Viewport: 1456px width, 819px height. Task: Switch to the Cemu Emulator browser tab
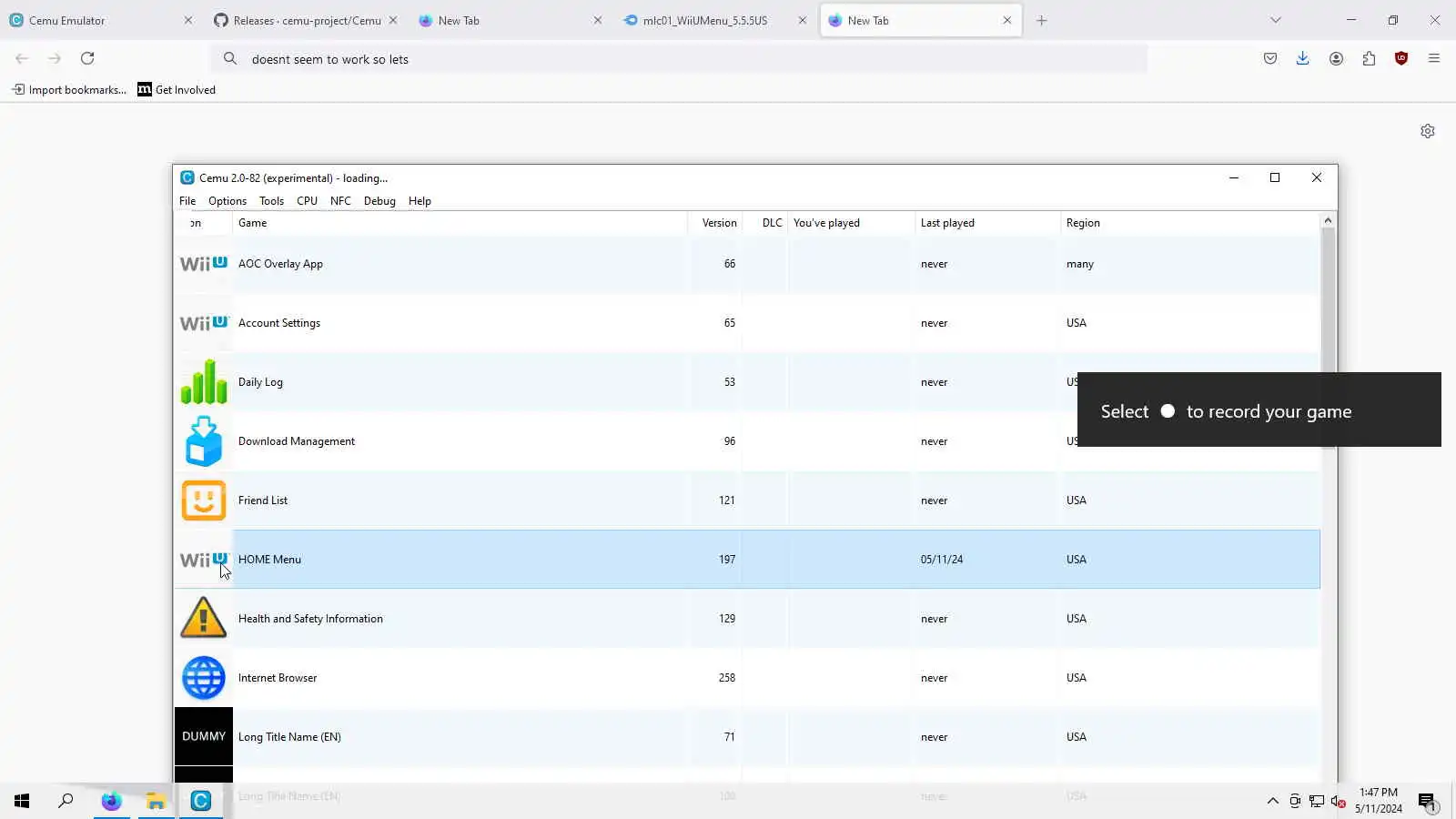click(100, 20)
